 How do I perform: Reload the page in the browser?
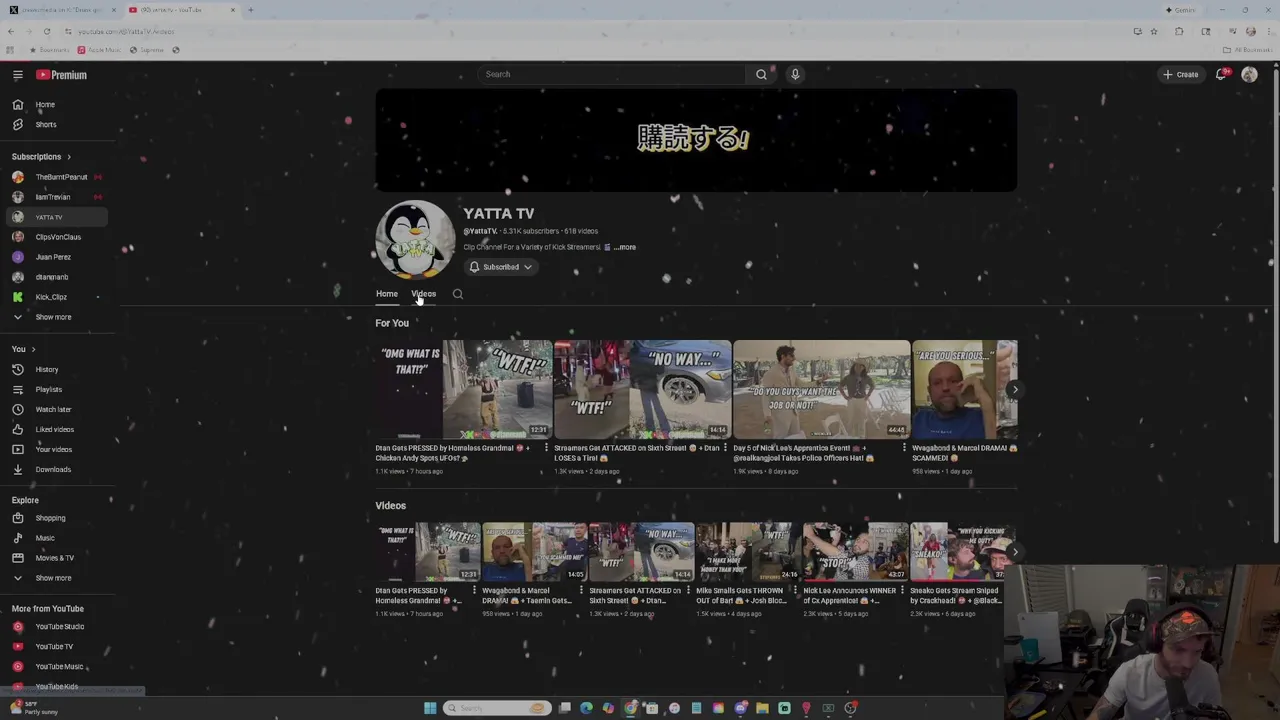(46, 31)
